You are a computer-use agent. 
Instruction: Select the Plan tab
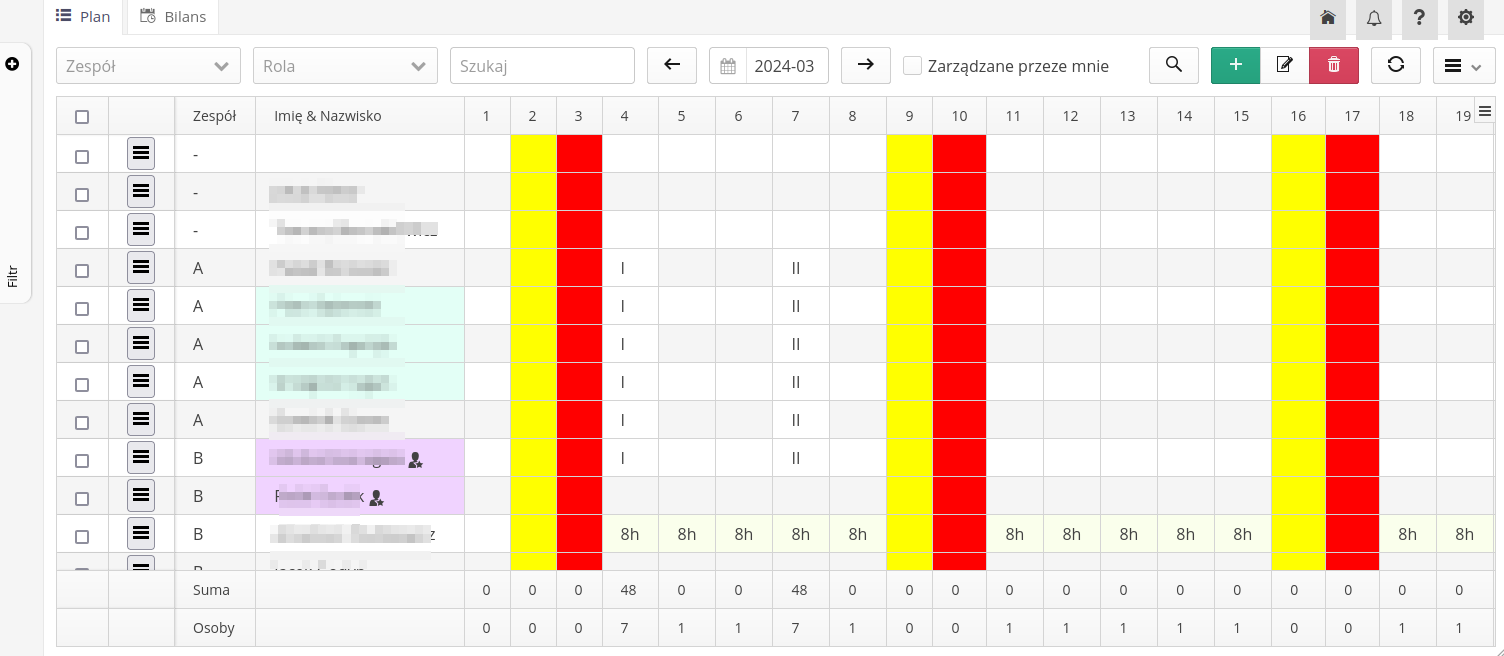point(84,17)
